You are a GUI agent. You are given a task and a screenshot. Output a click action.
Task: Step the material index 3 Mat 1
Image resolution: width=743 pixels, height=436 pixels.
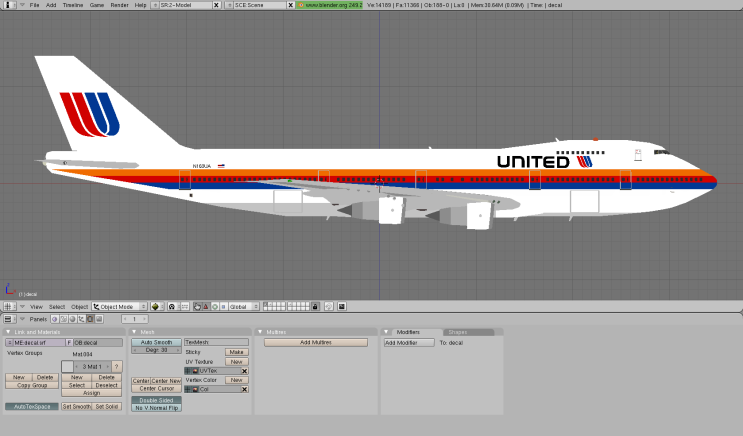[x=92, y=366]
